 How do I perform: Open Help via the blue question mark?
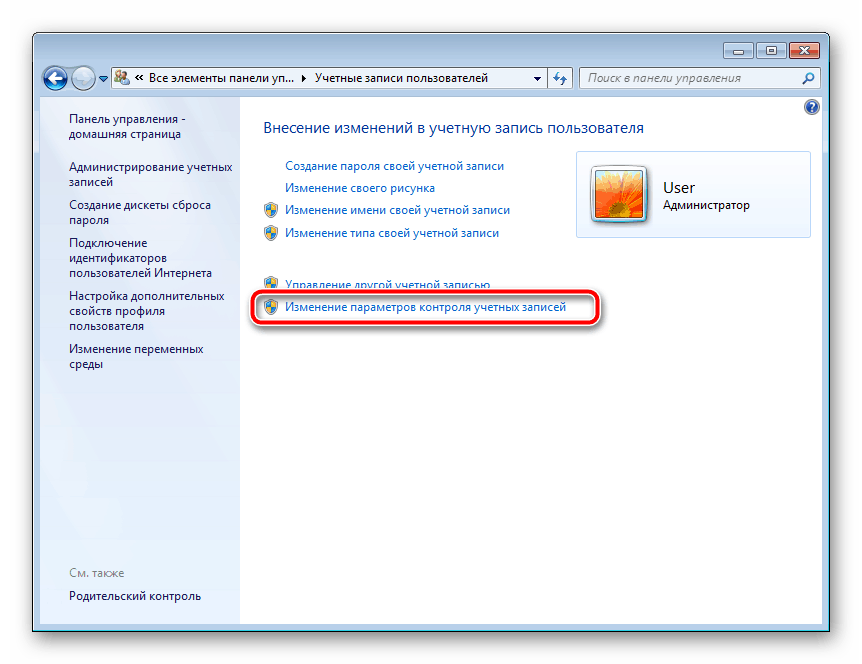point(811,107)
